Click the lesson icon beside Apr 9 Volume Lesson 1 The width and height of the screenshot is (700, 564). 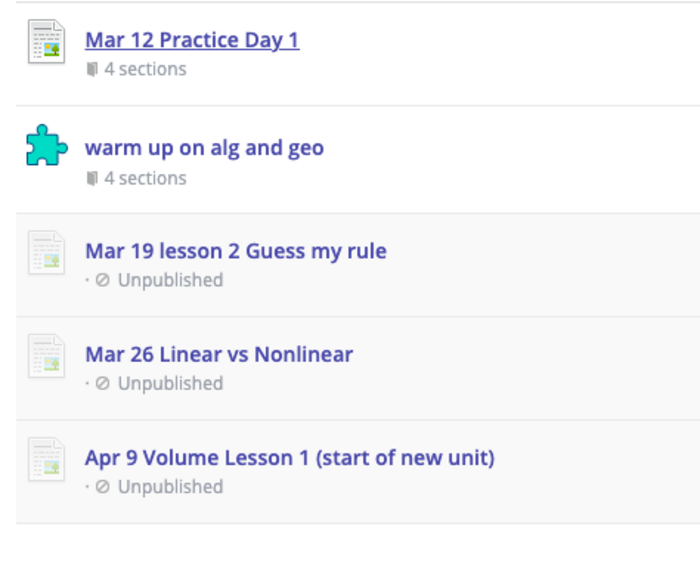47,459
